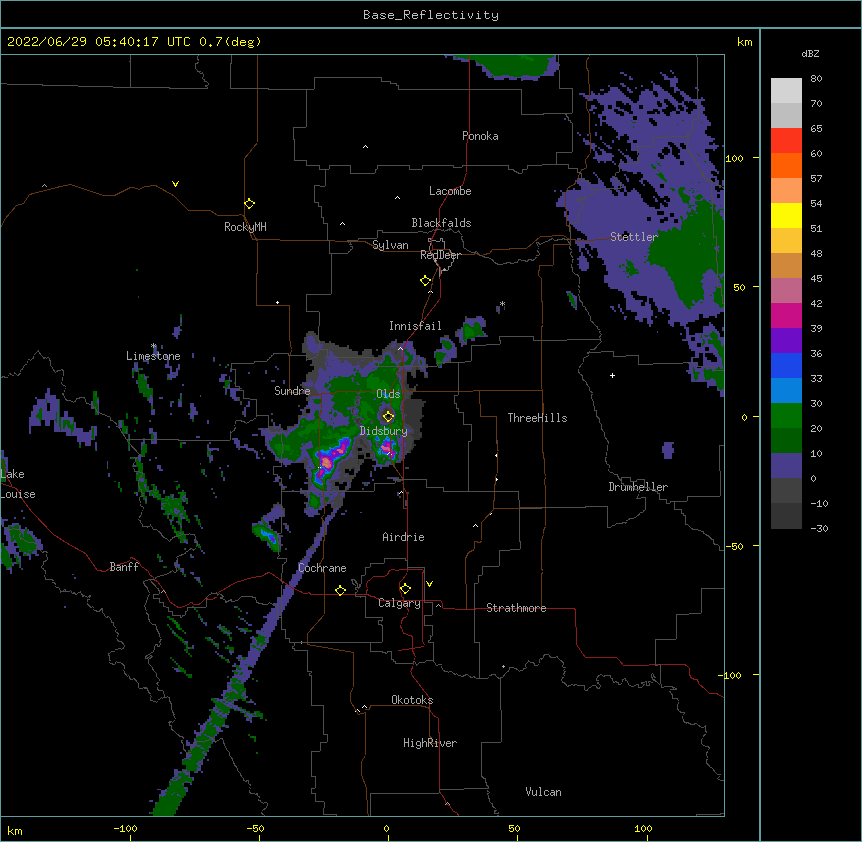Viewport: 862px width, 842px height.
Task: Click the Limestone label on the map
Action: pos(153,356)
